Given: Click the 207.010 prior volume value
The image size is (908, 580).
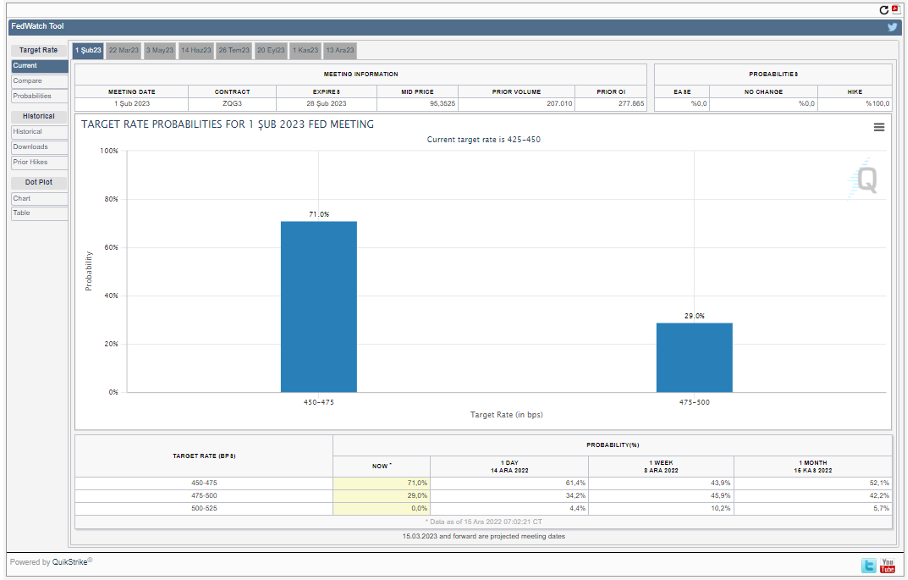Looking at the screenshot, I should 559,104.
